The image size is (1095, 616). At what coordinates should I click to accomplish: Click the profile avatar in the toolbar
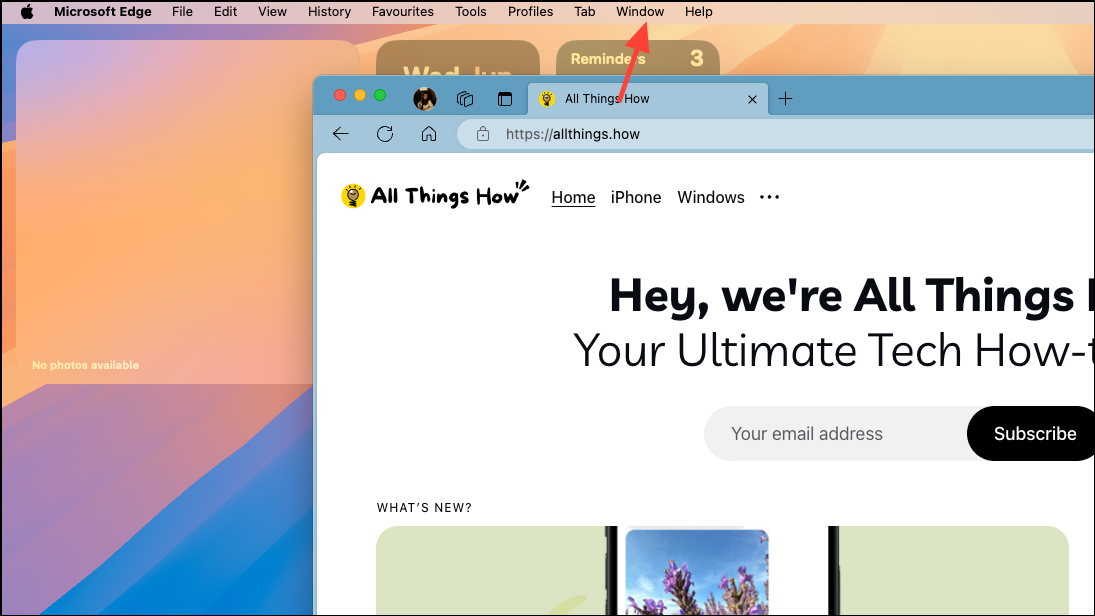(424, 98)
